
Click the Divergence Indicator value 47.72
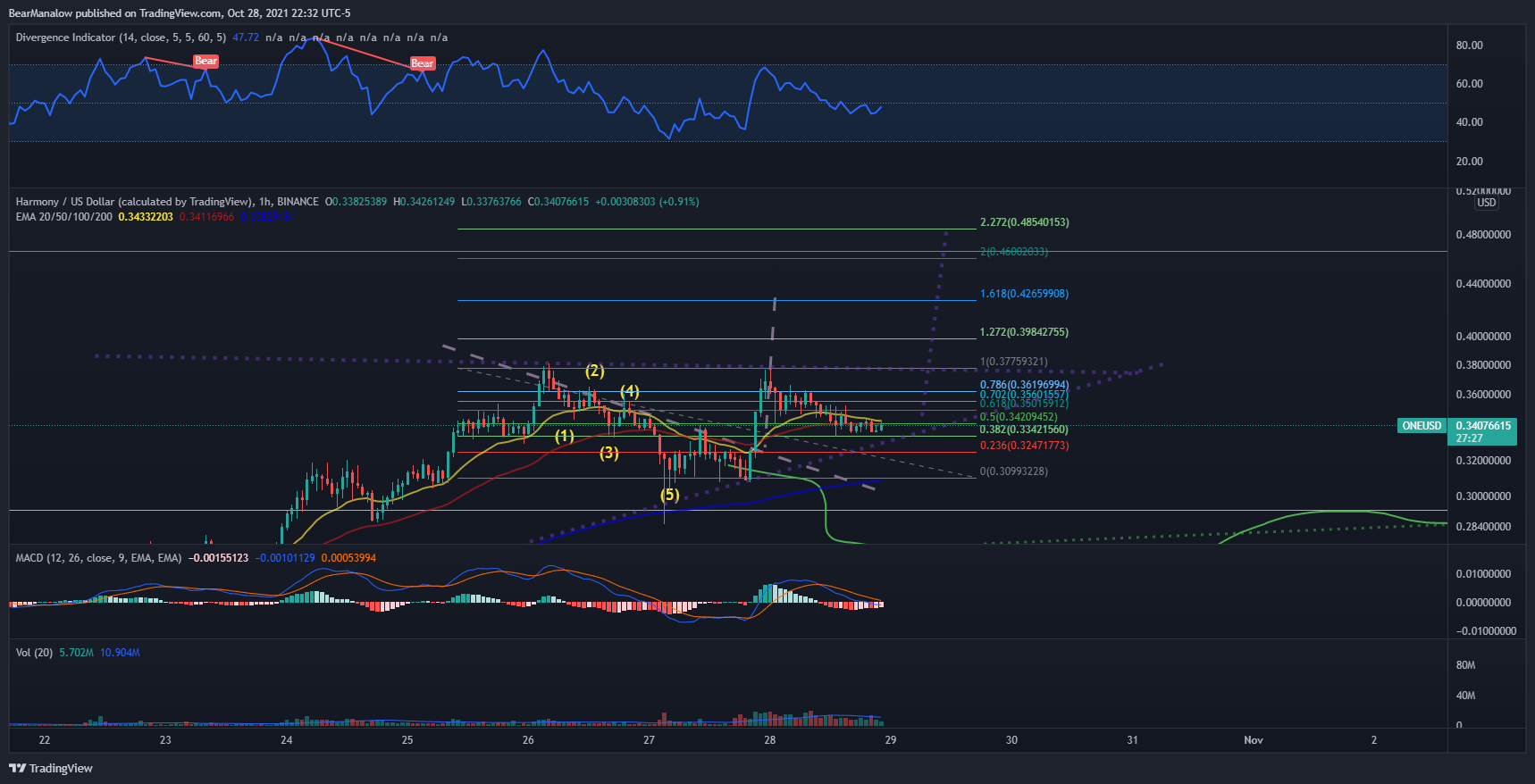[x=246, y=38]
